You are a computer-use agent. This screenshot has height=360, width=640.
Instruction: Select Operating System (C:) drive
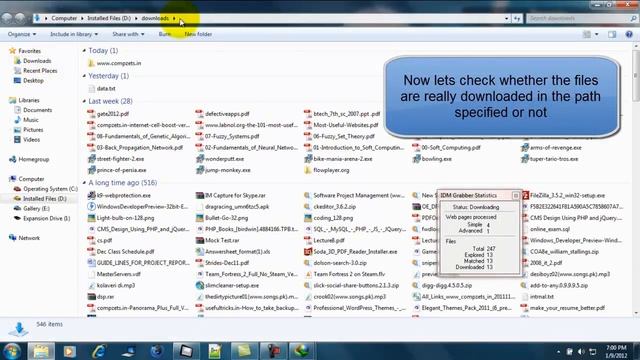pyautogui.click(x=45, y=189)
